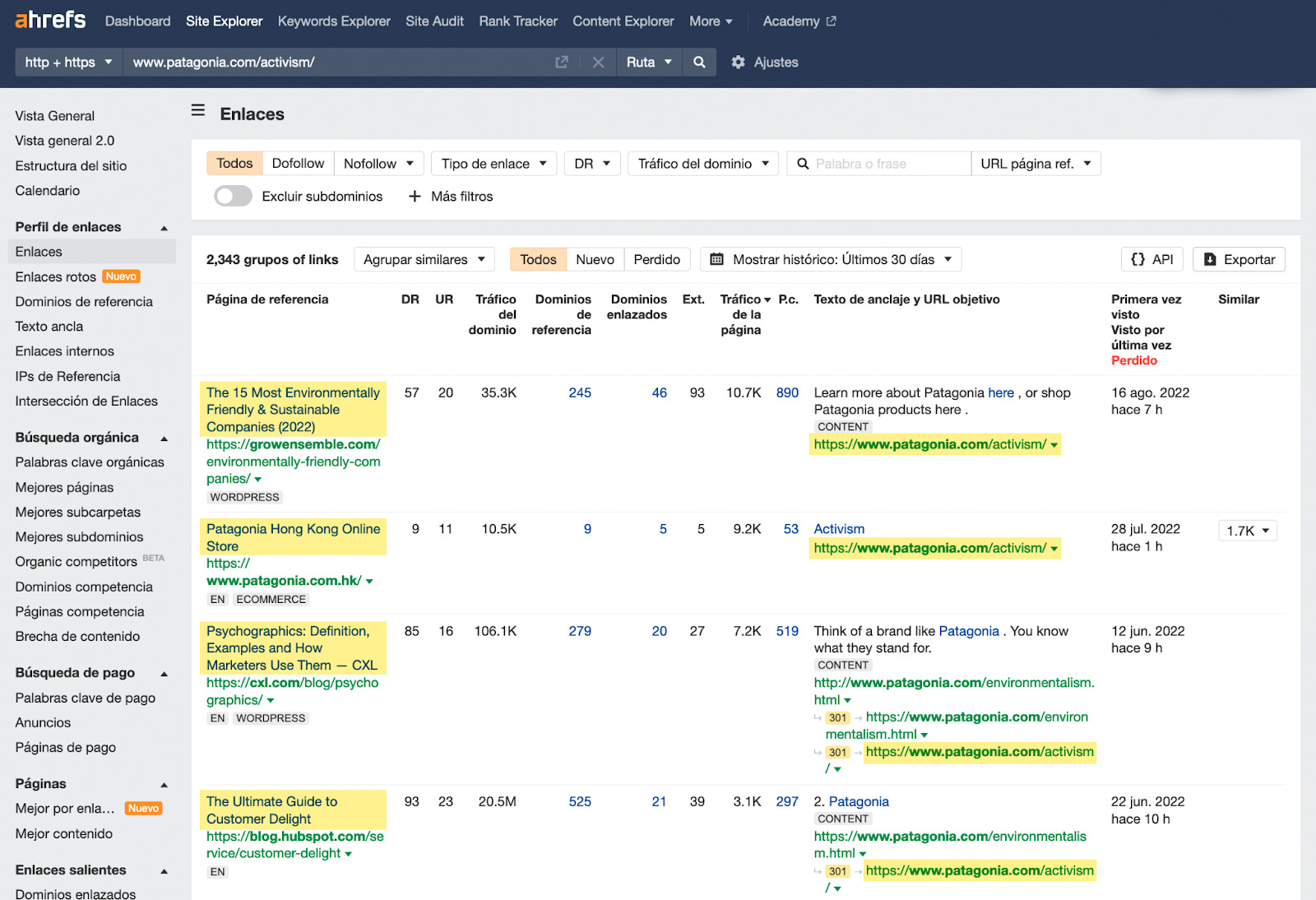This screenshot has height=900, width=1316.
Task: Open Psychographics: Definition article link
Action: coord(291,648)
